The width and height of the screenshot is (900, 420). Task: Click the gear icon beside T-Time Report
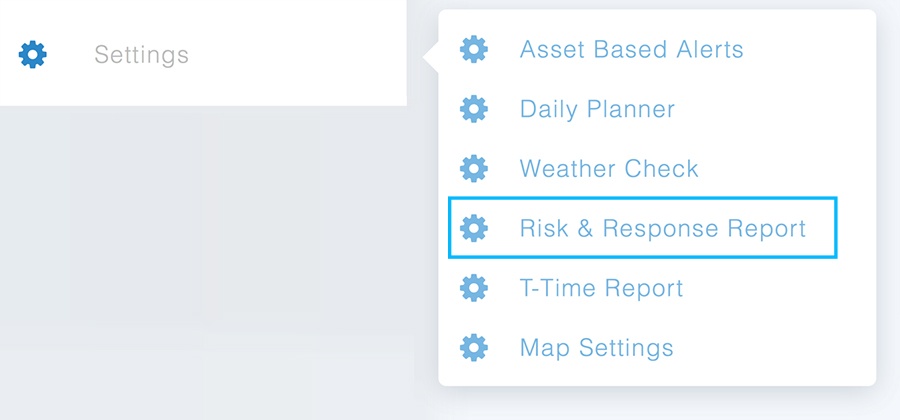474,287
